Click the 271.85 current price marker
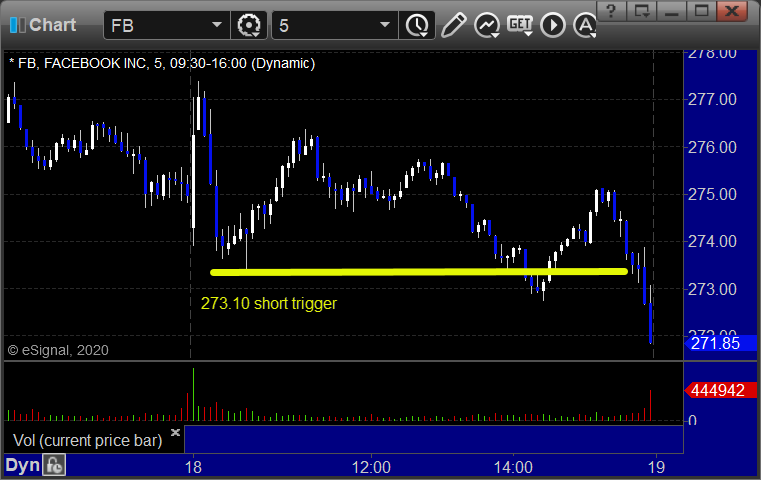 [x=720, y=343]
